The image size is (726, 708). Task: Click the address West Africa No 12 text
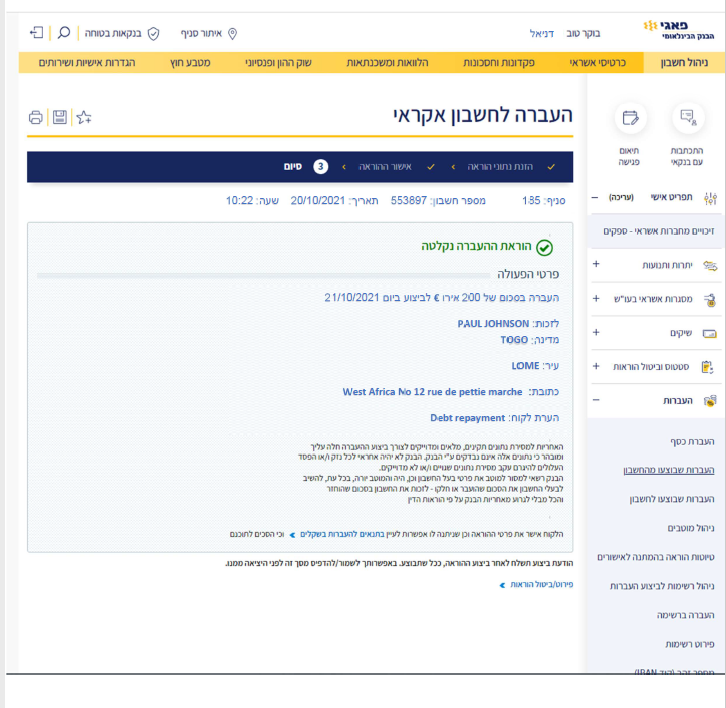click(432, 392)
